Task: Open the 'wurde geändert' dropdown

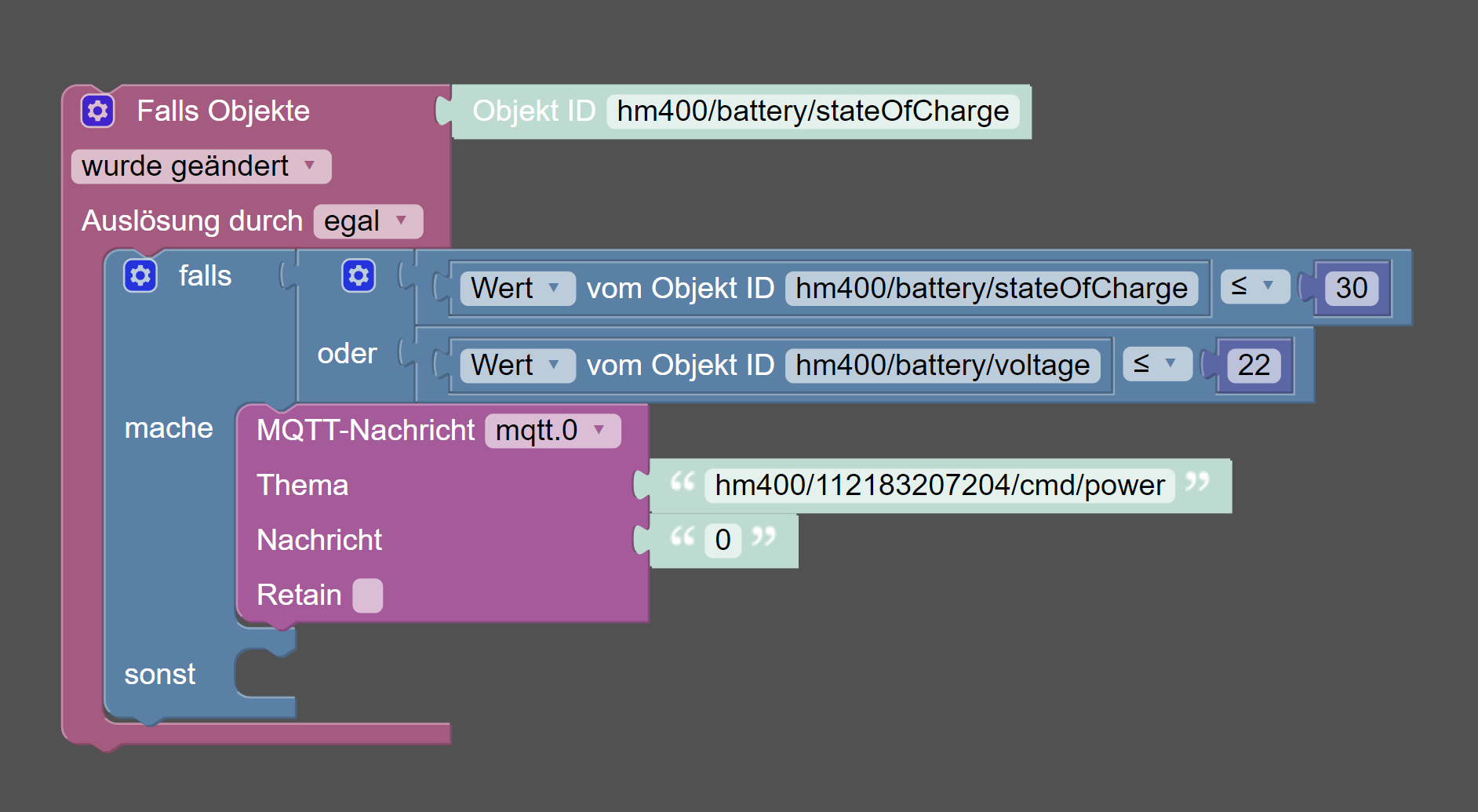Action: point(202,166)
